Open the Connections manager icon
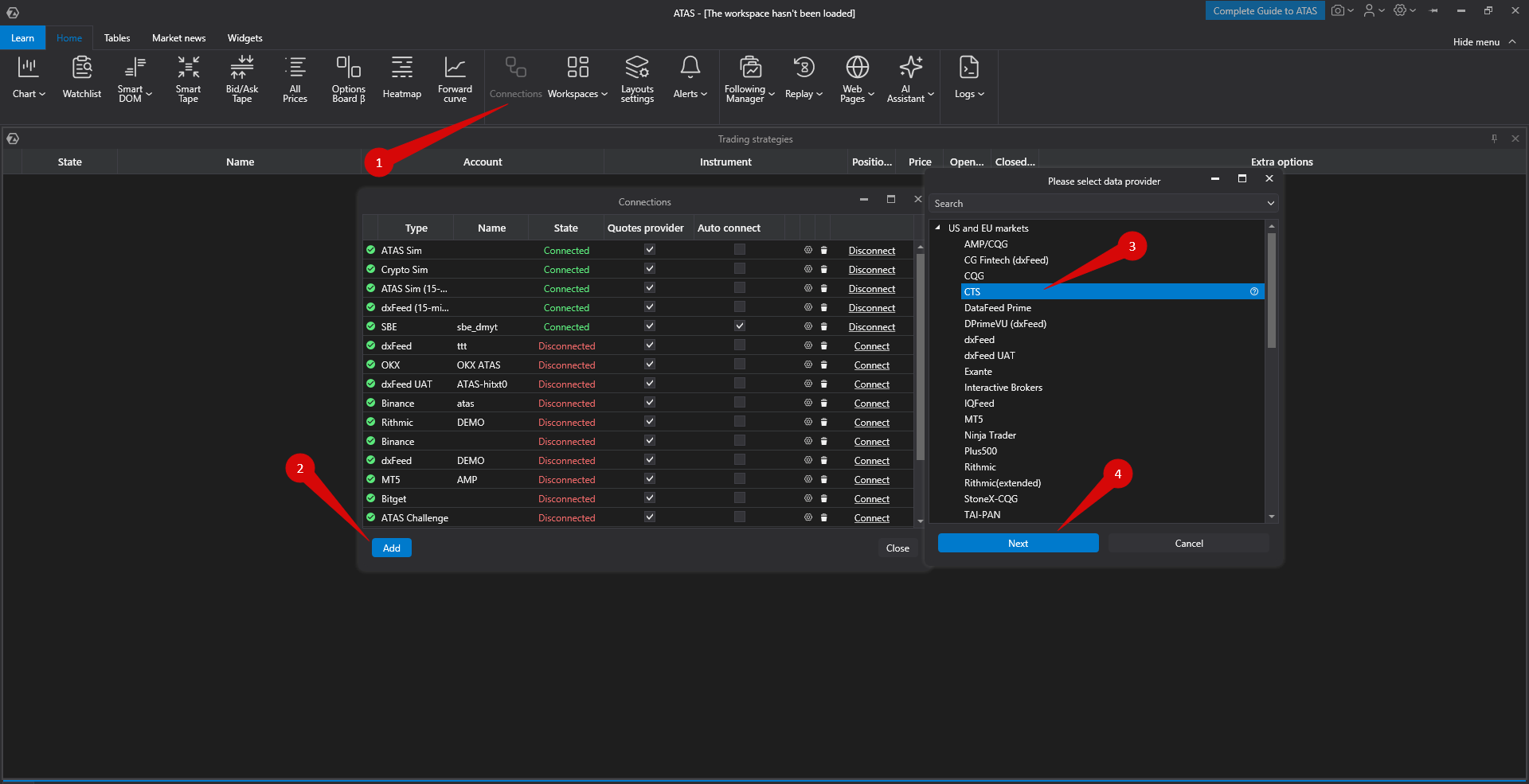Screen dimensions: 1529x784 [x=516, y=67]
